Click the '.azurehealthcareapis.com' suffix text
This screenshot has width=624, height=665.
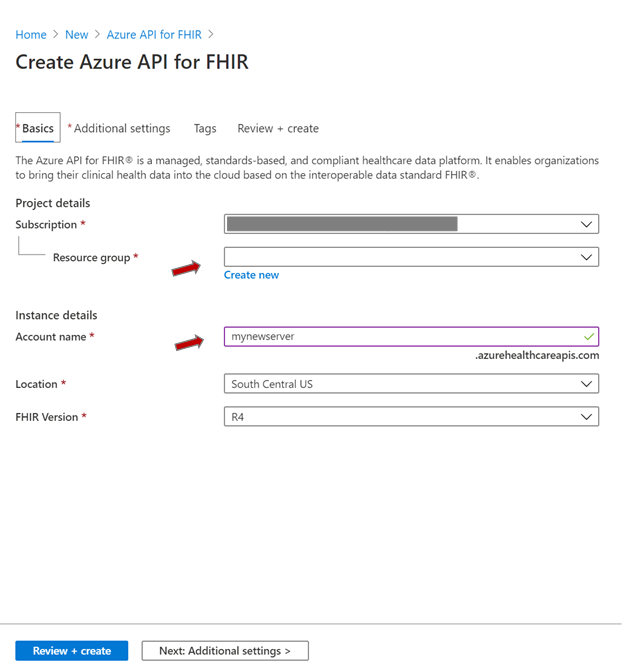coord(537,355)
